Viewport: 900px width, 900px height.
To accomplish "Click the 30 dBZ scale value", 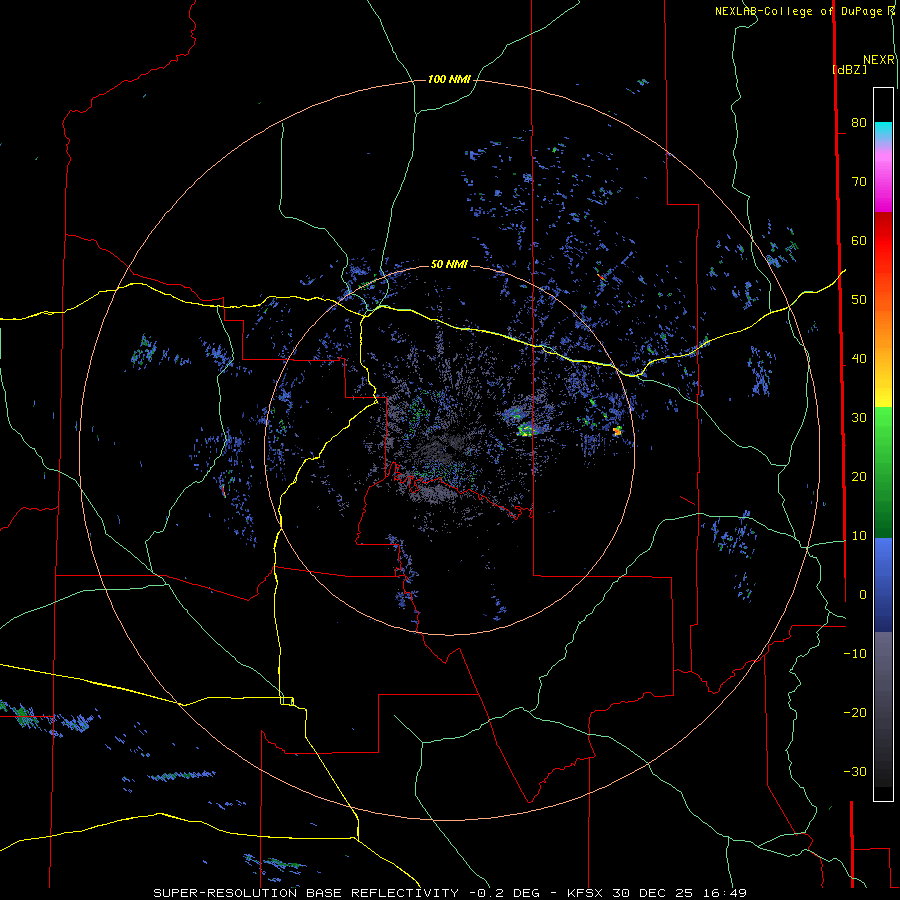I will click(x=859, y=418).
